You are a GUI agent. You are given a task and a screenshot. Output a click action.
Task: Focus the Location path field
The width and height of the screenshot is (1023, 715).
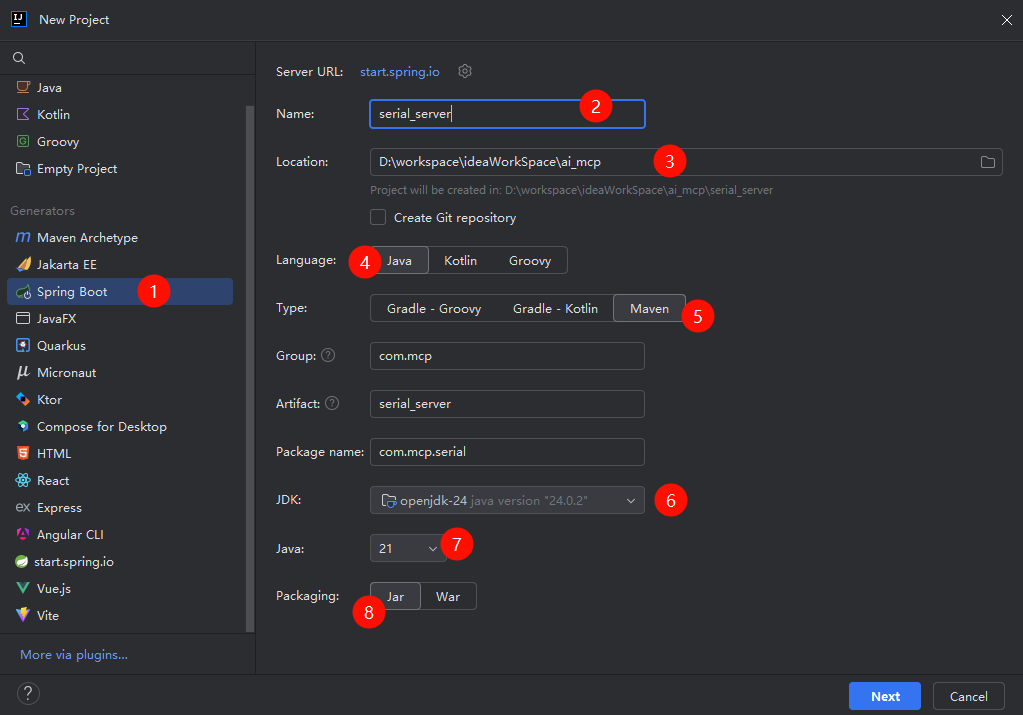pos(686,162)
